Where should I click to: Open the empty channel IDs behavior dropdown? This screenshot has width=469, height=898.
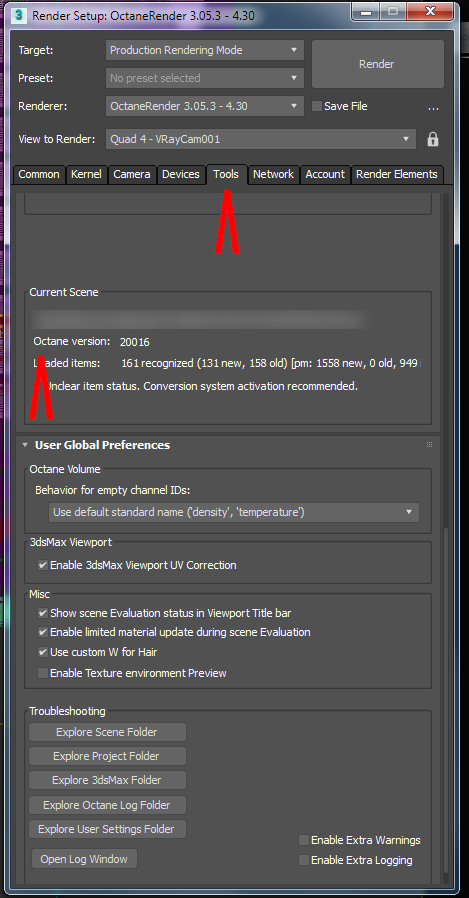(234, 513)
